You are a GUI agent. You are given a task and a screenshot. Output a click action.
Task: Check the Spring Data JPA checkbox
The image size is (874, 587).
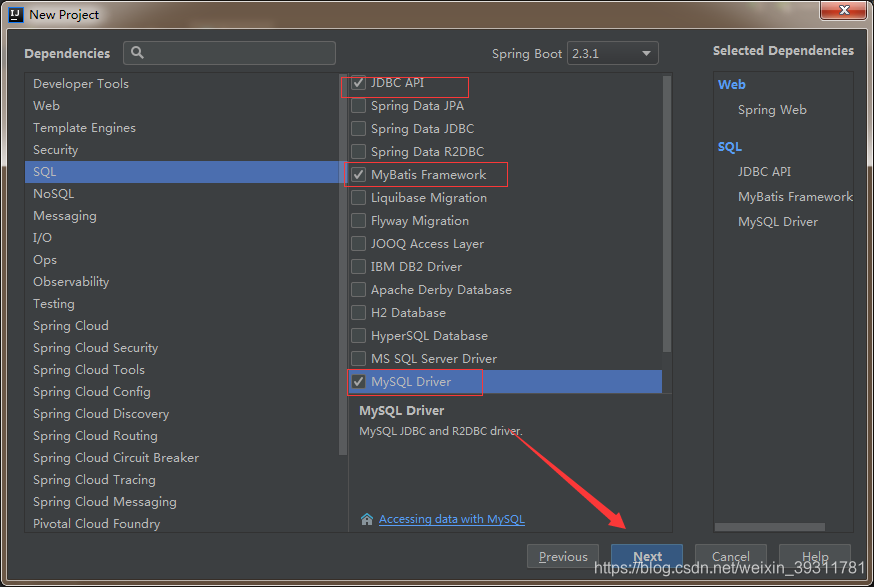pyautogui.click(x=358, y=106)
